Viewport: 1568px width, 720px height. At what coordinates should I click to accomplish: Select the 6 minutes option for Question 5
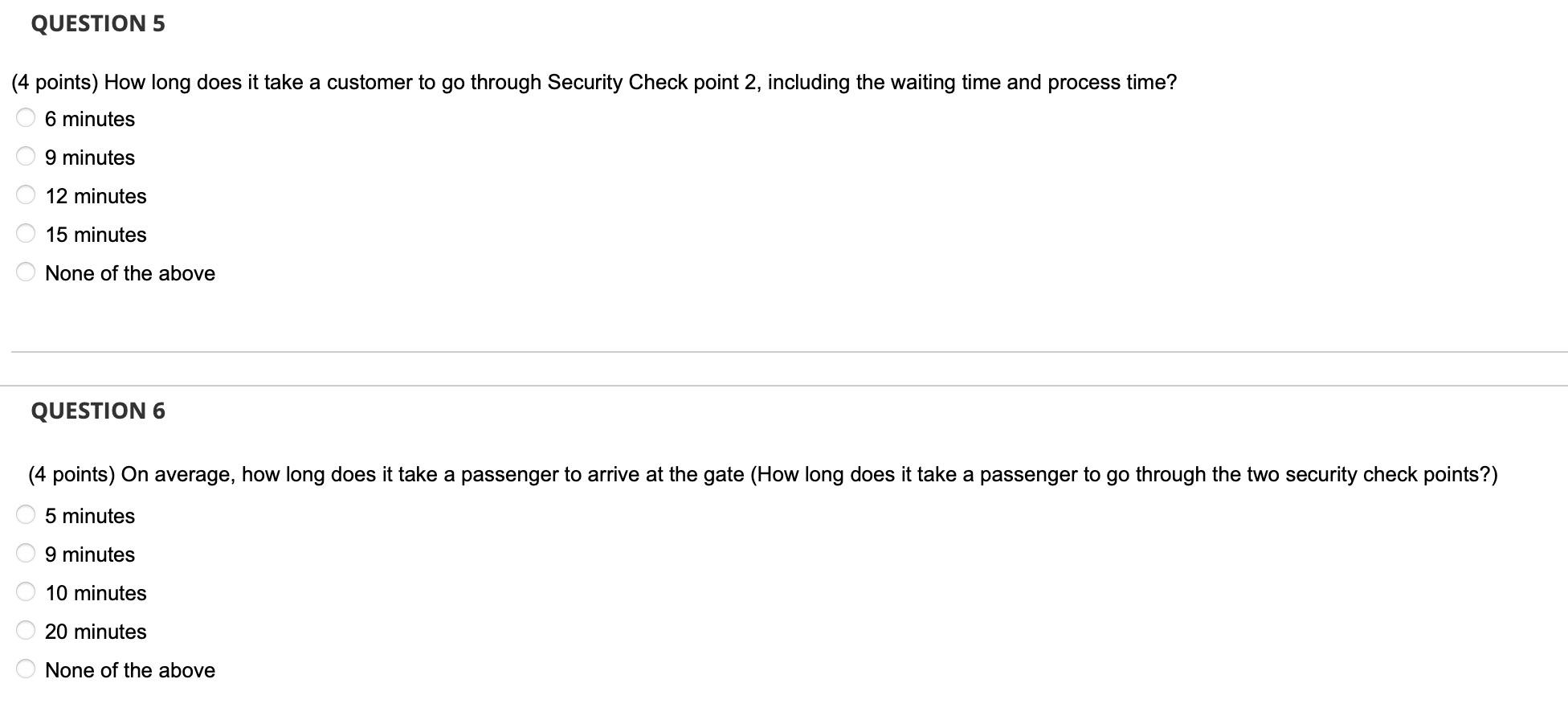26,117
